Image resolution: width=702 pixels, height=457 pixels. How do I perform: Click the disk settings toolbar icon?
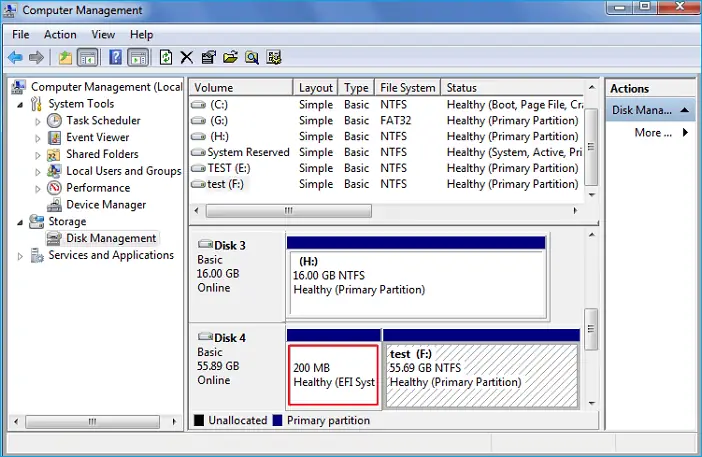[x=274, y=57]
